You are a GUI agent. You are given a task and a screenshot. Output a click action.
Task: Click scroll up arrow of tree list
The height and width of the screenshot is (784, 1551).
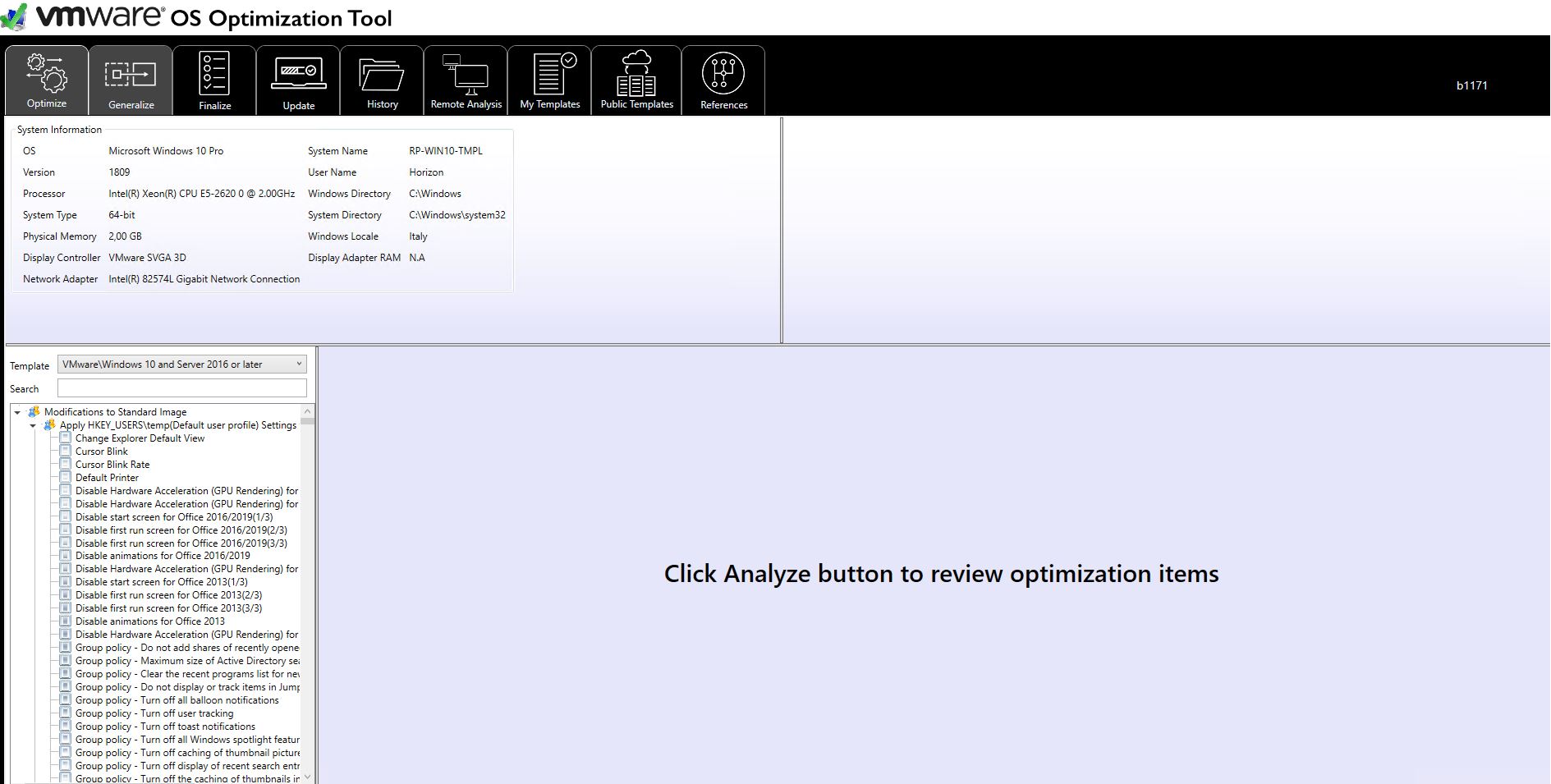coord(308,410)
